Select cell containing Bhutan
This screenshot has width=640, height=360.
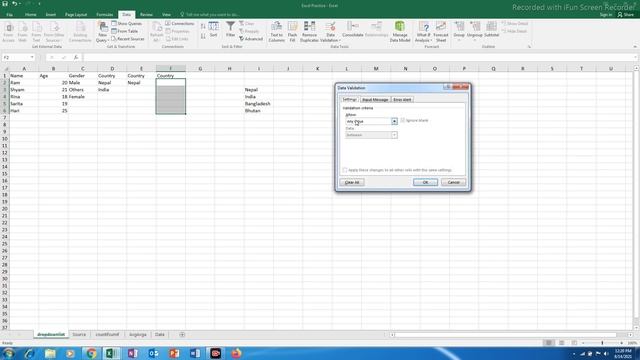click(x=259, y=111)
